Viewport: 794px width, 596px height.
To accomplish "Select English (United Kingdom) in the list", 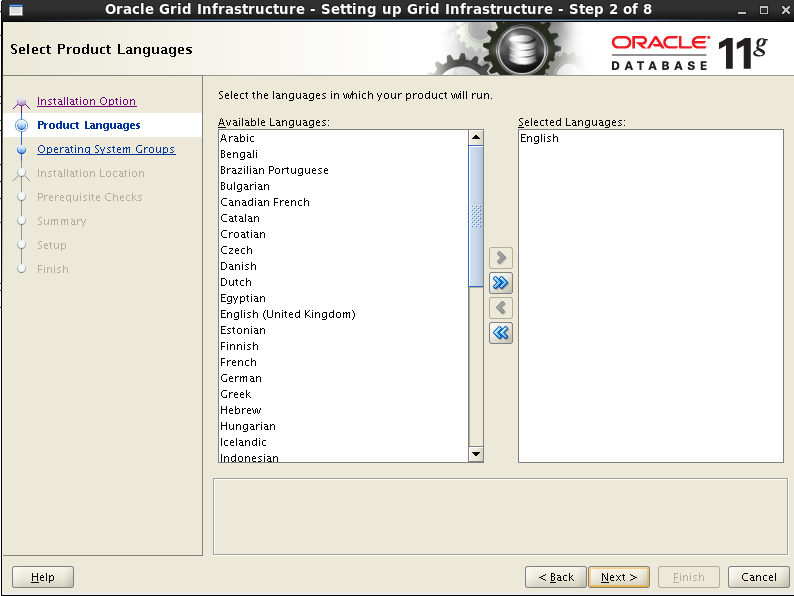I will pyautogui.click(x=344, y=314).
